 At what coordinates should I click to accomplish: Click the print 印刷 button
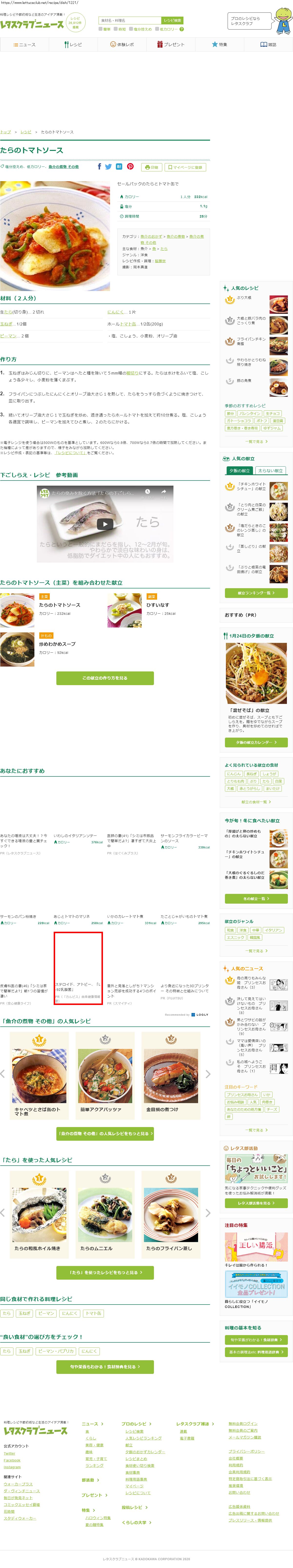click(151, 167)
